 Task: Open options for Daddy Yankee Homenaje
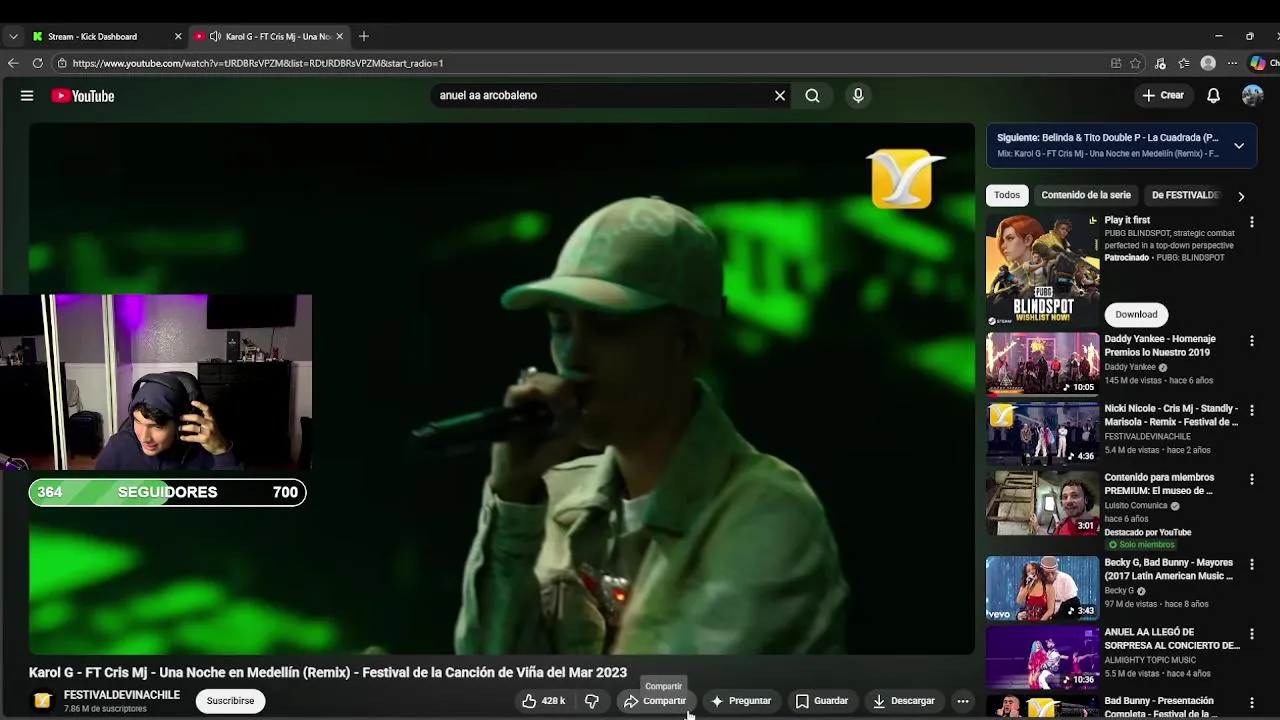click(x=1251, y=341)
